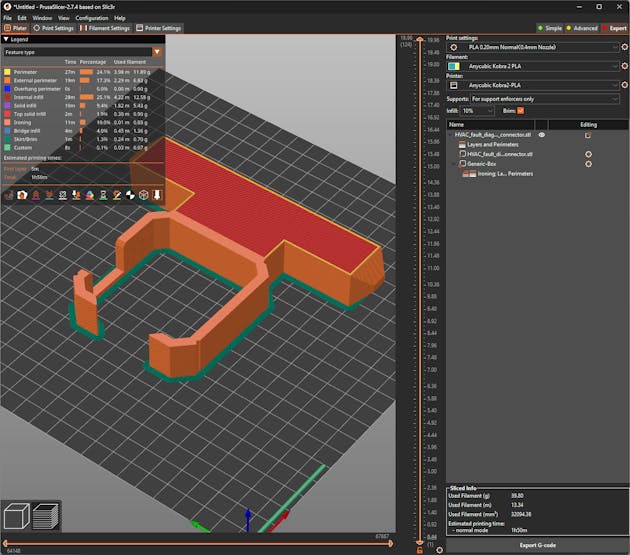Image resolution: width=630 pixels, height=555 pixels.
Task: Open the Configuration menu
Action: click(x=91, y=18)
